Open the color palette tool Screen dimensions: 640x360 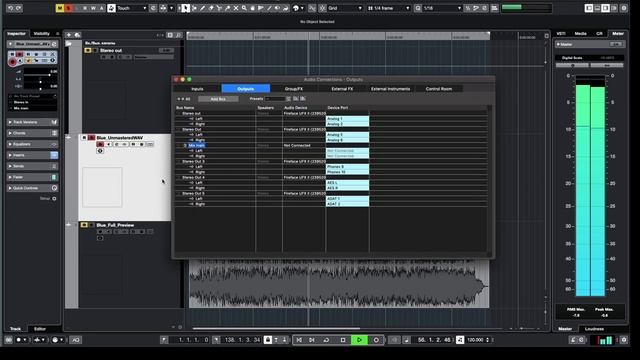(296, 8)
